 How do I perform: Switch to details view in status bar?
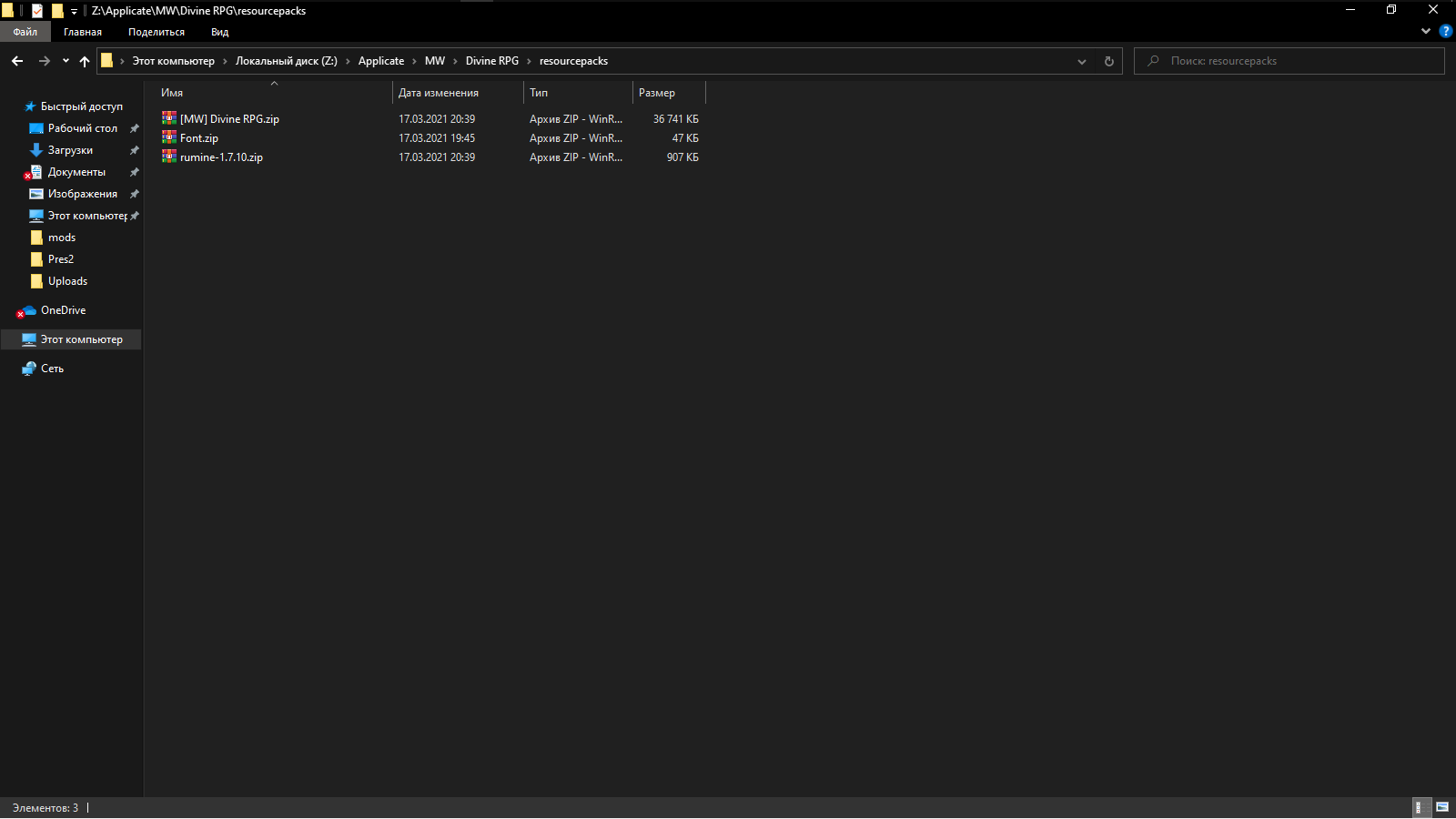click(1421, 807)
